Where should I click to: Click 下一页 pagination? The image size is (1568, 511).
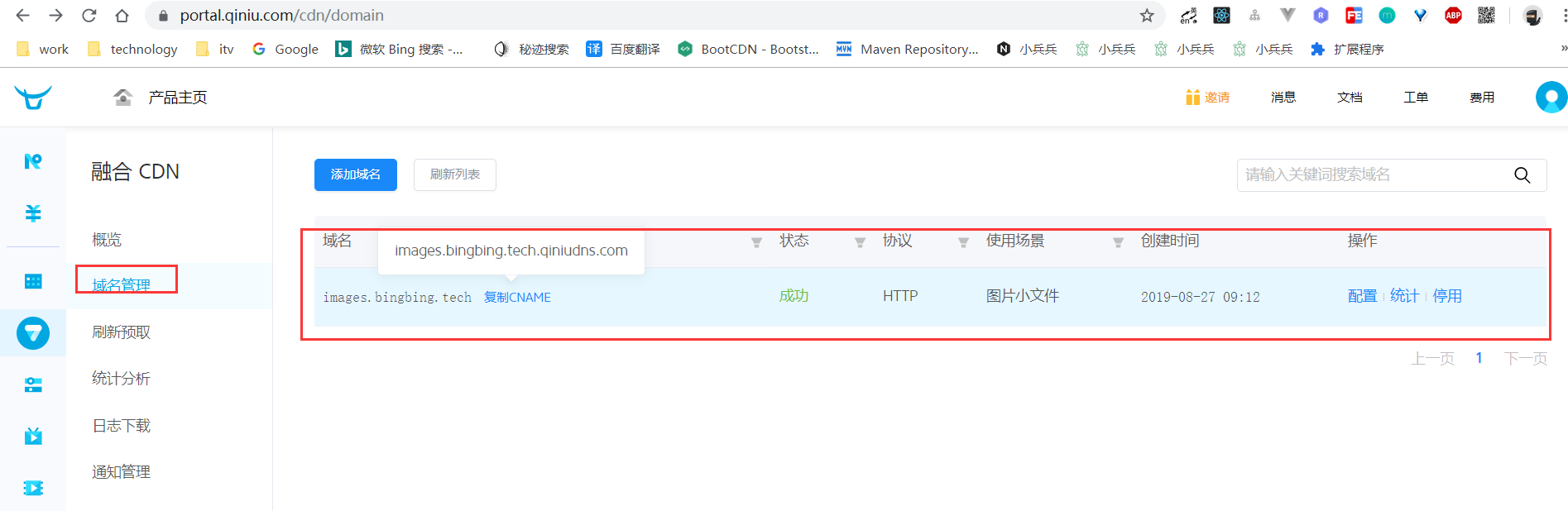click(x=1526, y=359)
